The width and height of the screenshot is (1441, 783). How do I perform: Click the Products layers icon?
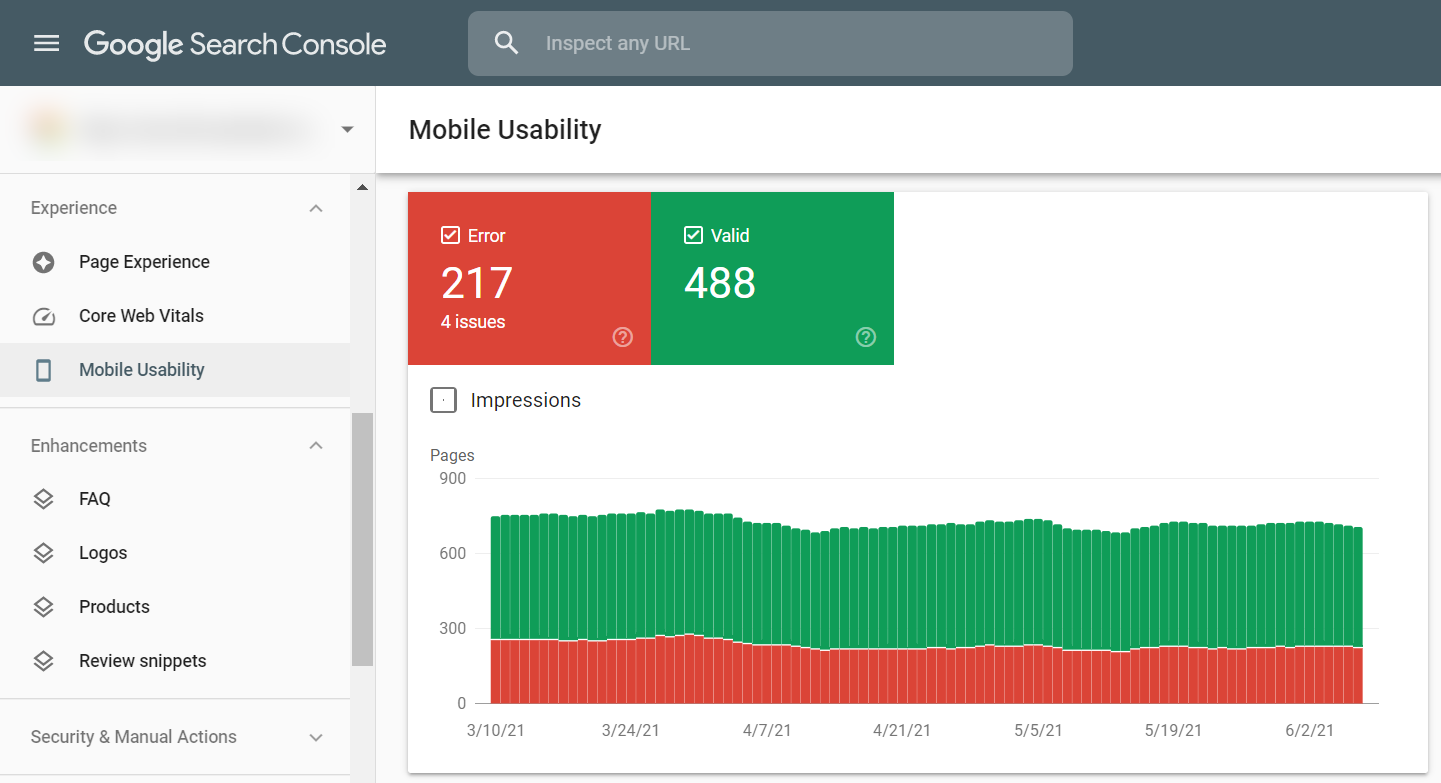(43, 607)
